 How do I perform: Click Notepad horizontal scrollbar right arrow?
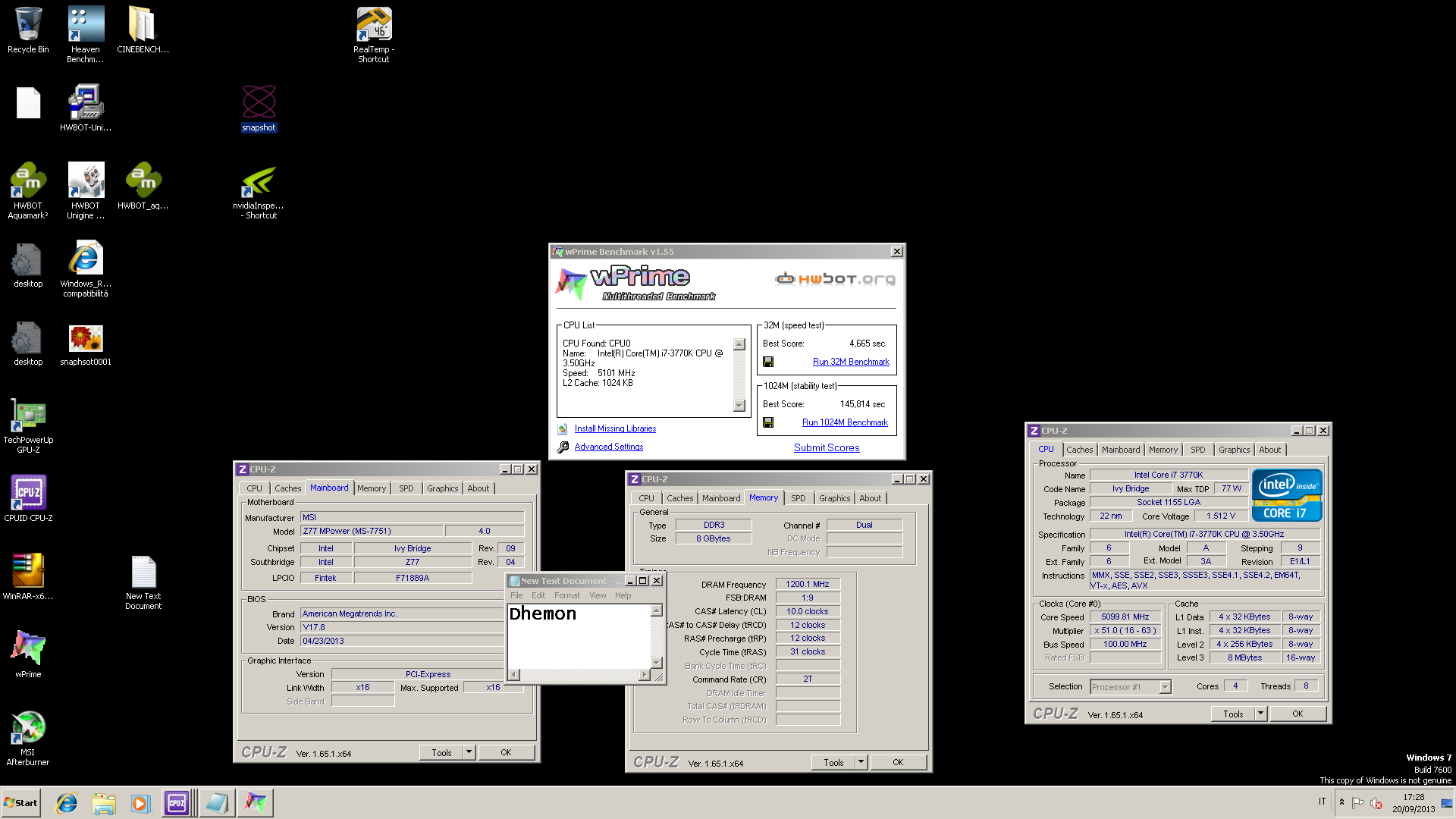point(645,674)
